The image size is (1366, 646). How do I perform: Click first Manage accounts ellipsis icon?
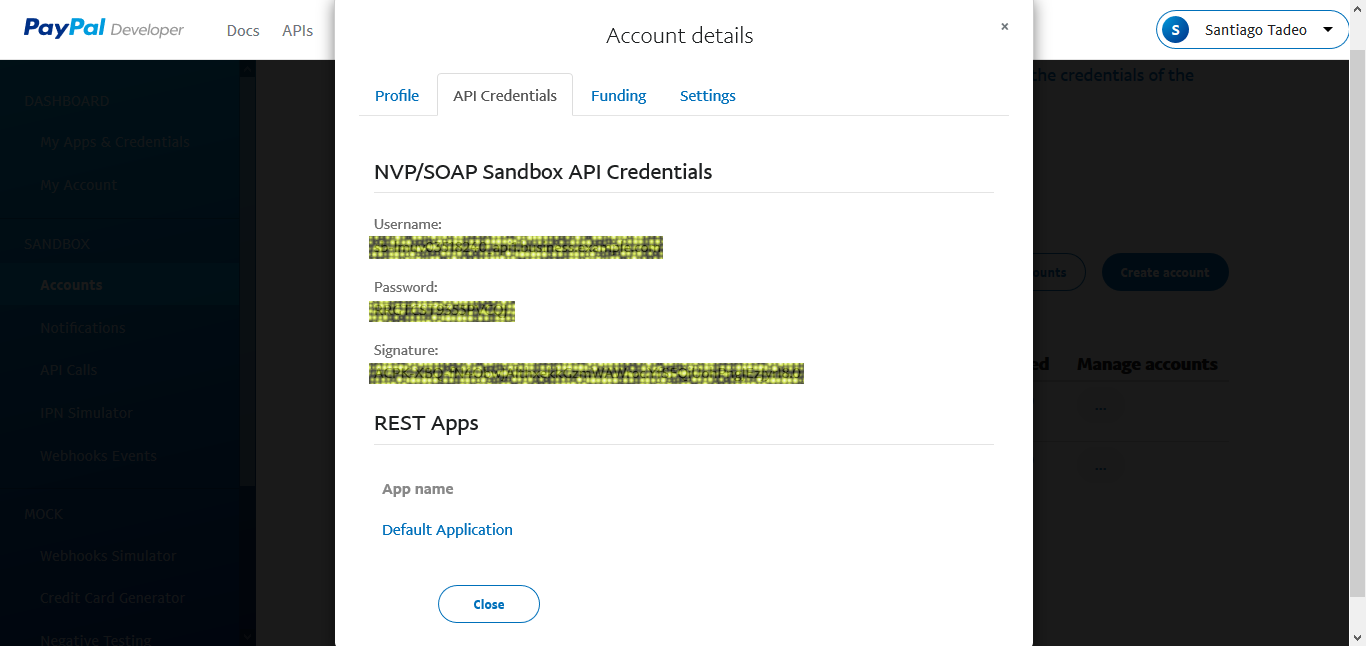pyautogui.click(x=1100, y=408)
